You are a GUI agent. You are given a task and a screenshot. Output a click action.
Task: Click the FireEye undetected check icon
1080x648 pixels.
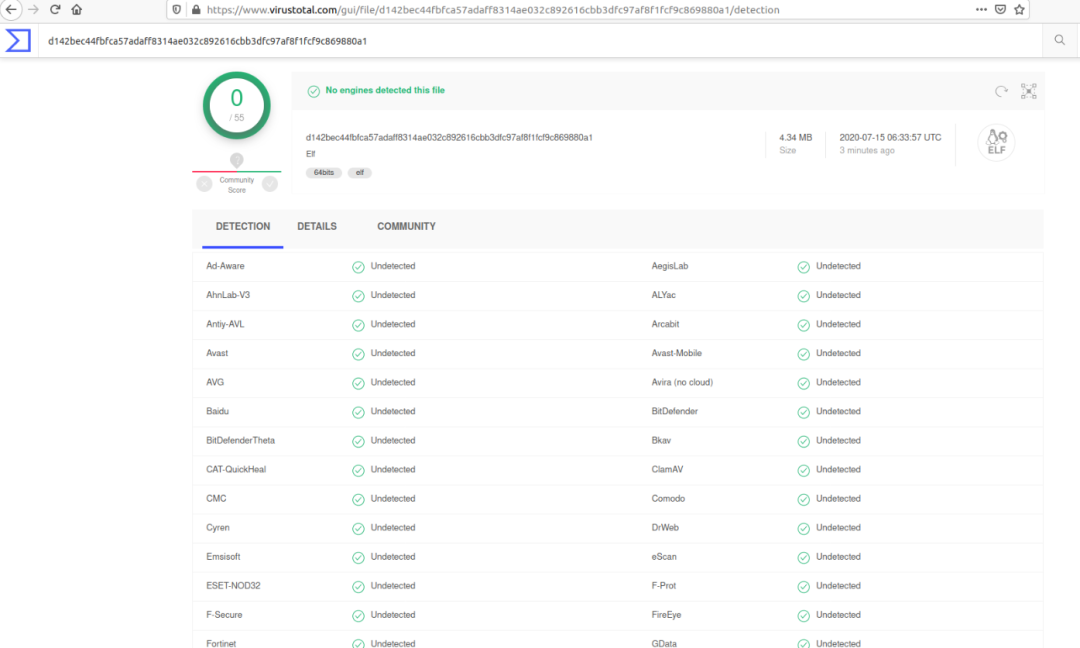pyautogui.click(x=803, y=616)
